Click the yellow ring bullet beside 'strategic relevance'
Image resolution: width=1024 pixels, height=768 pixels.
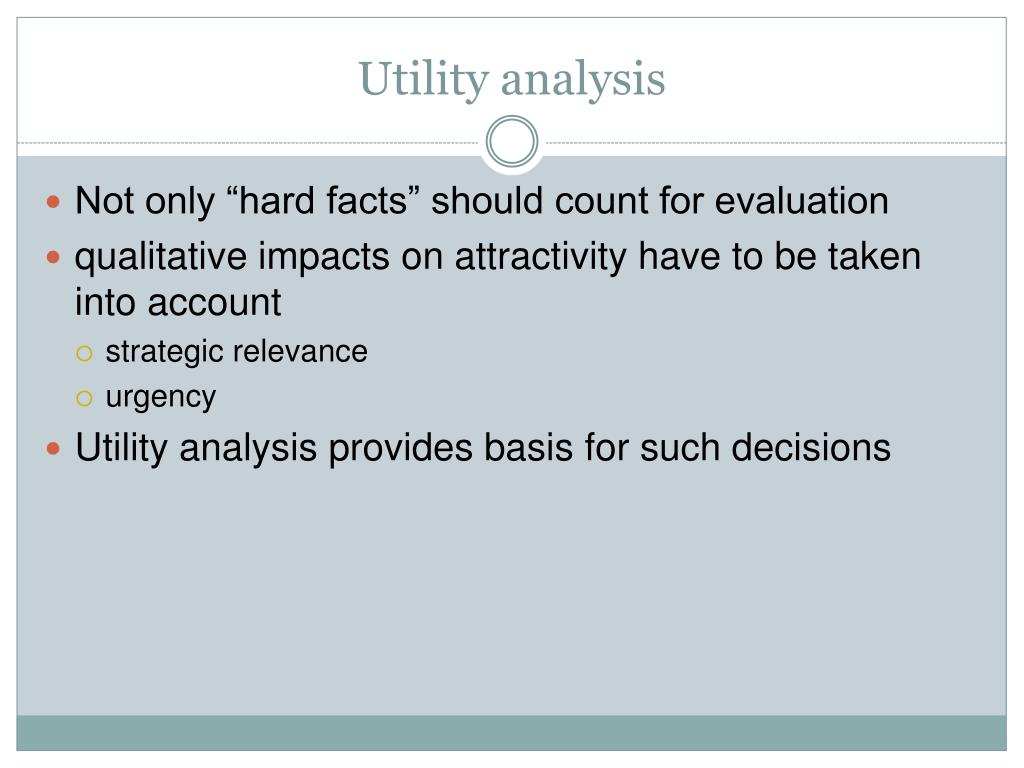tap(84, 354)
